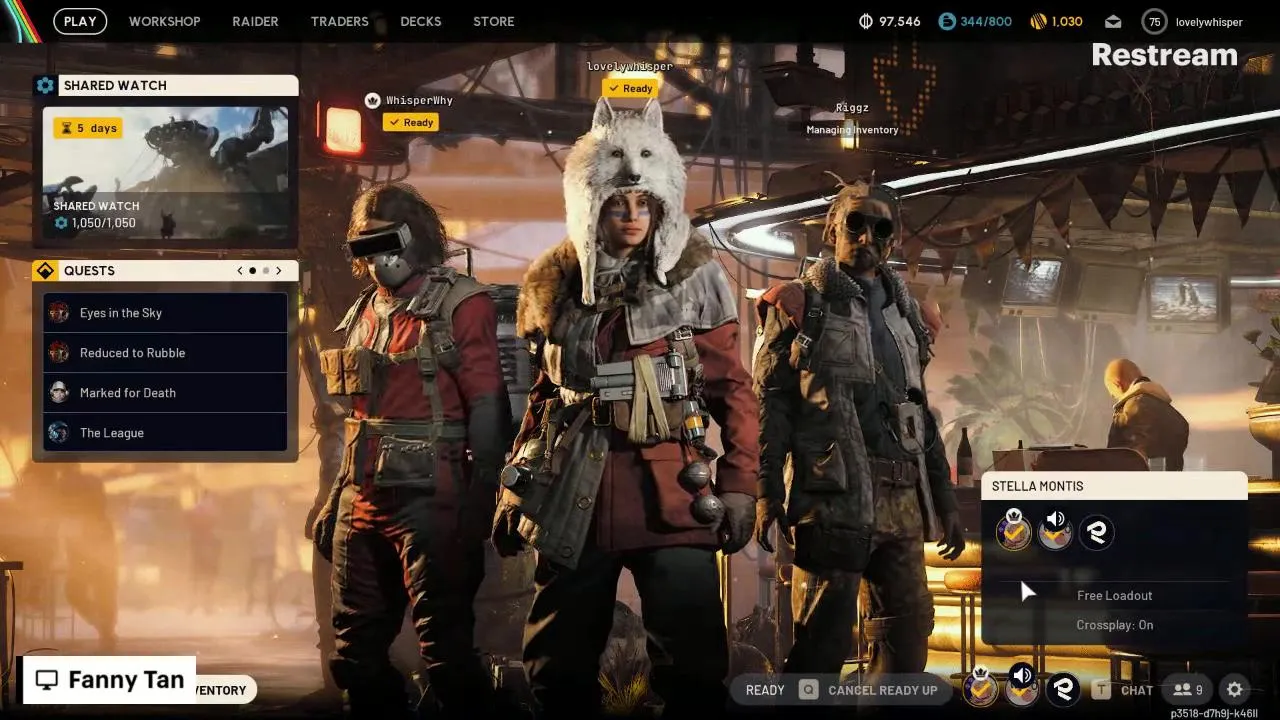Open the settings gear at bottom right

click(1235, 690)
